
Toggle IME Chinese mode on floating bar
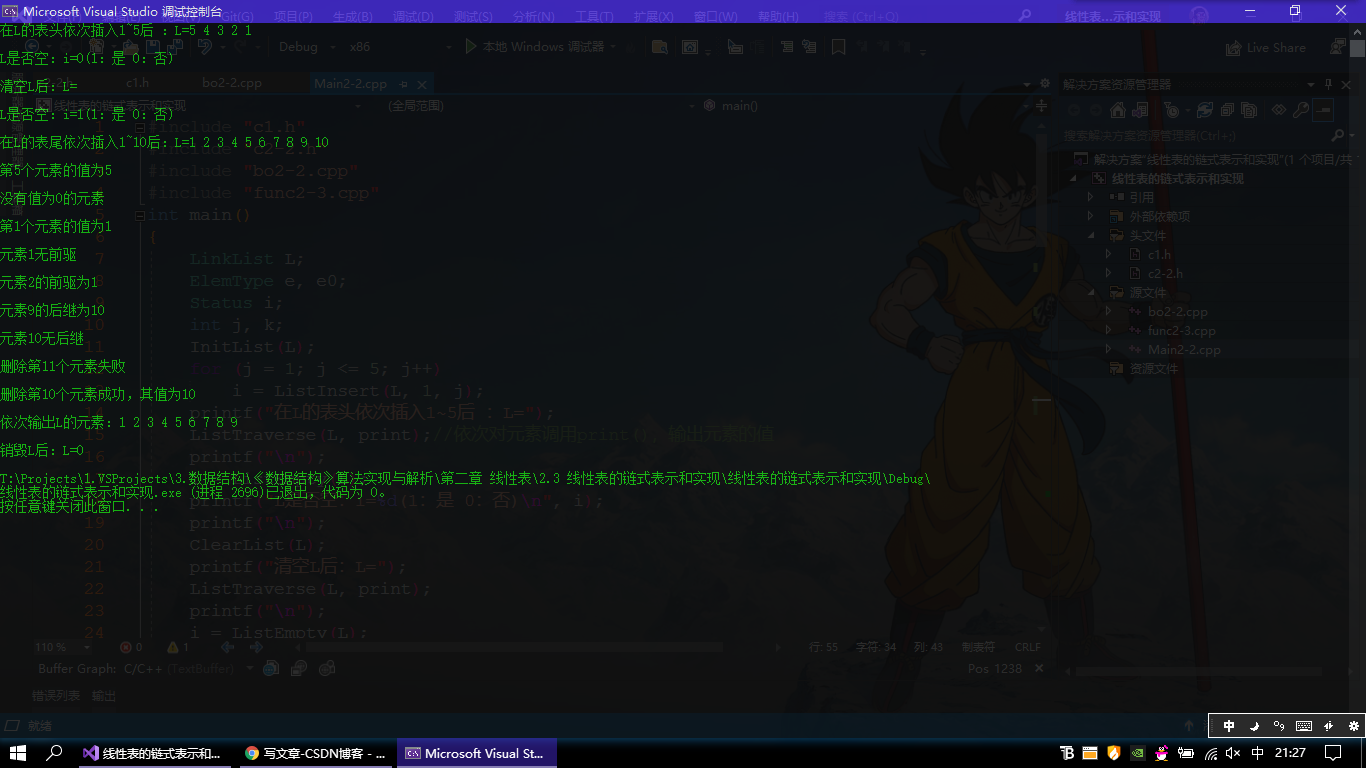(1229, 726)
